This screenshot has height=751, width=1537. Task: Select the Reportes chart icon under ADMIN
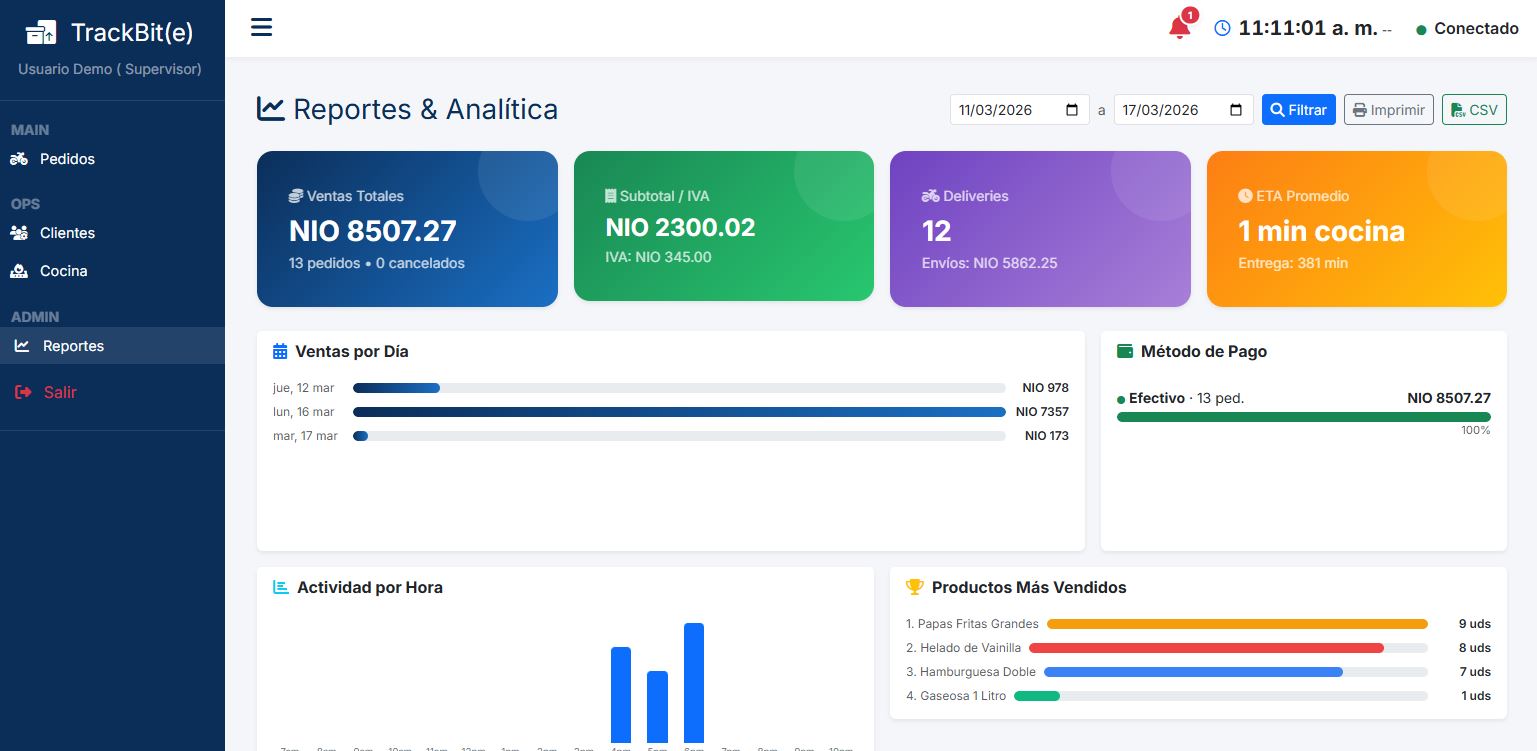pyautogui.click(x=22, y=346)
